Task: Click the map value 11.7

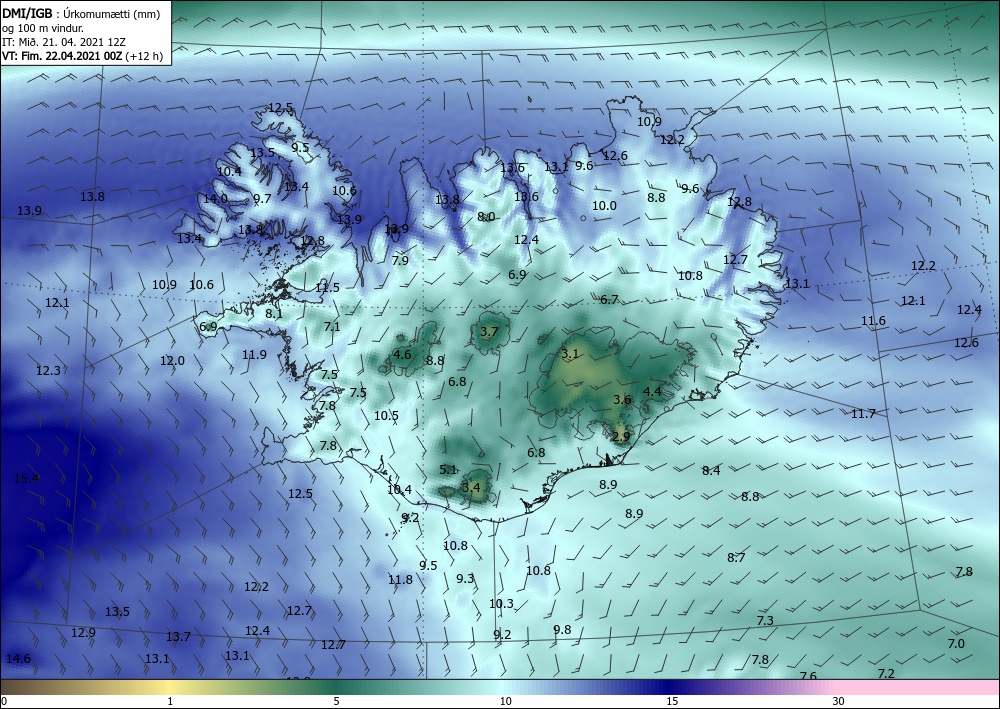Action: tap(863, 414)
